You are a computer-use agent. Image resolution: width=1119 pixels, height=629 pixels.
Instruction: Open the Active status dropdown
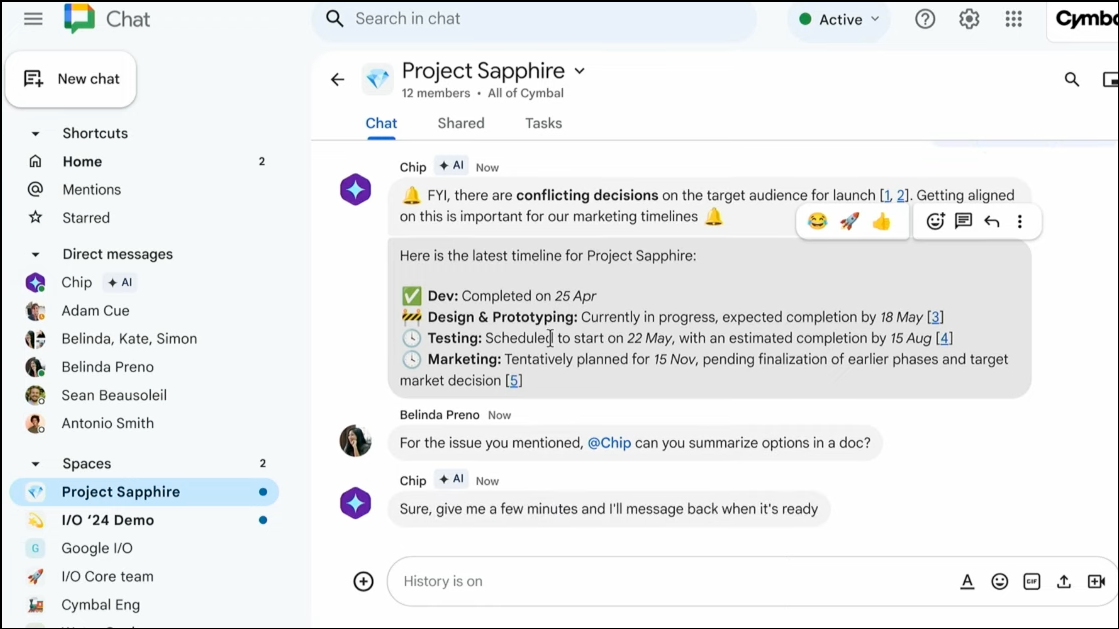(x=839, y=19)
